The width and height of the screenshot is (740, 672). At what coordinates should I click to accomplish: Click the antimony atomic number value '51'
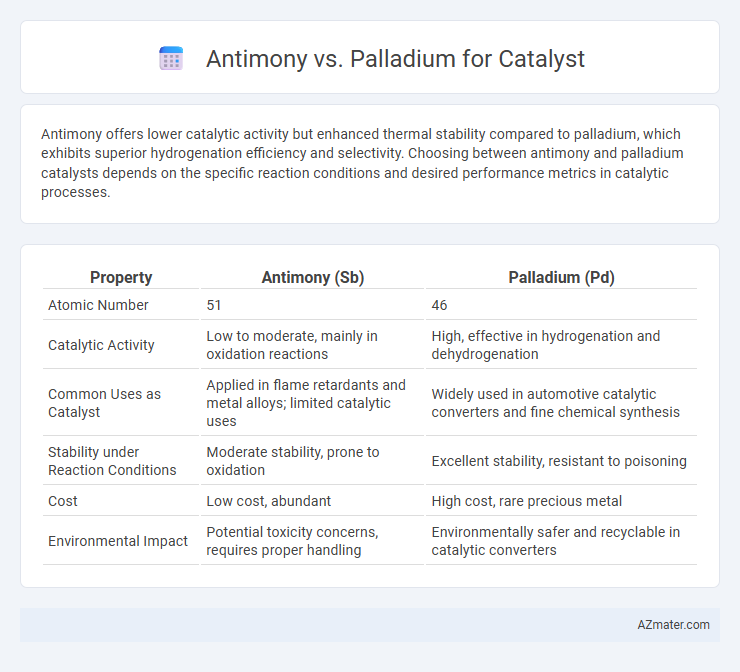click(213, 305)
